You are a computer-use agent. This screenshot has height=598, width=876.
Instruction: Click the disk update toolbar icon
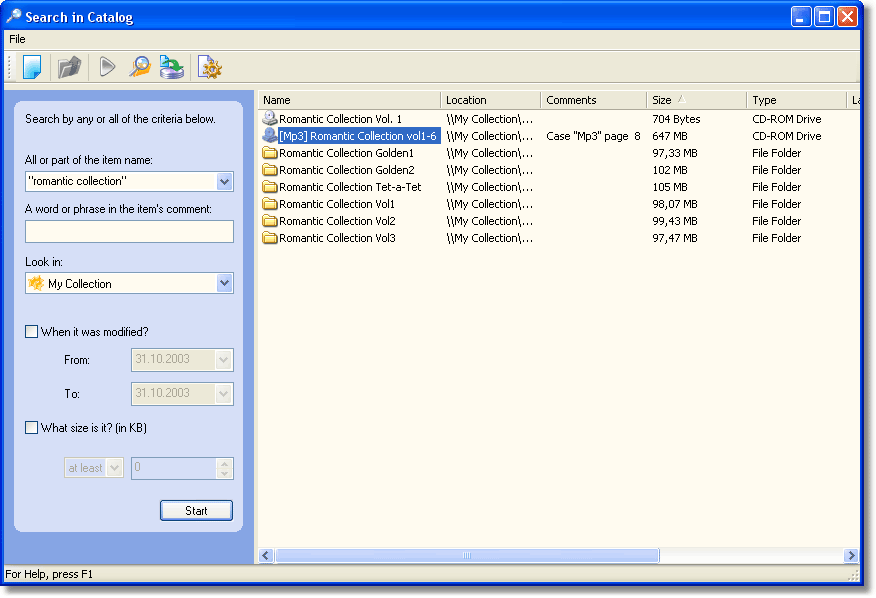pyautogui.click(x=172, y=67)
